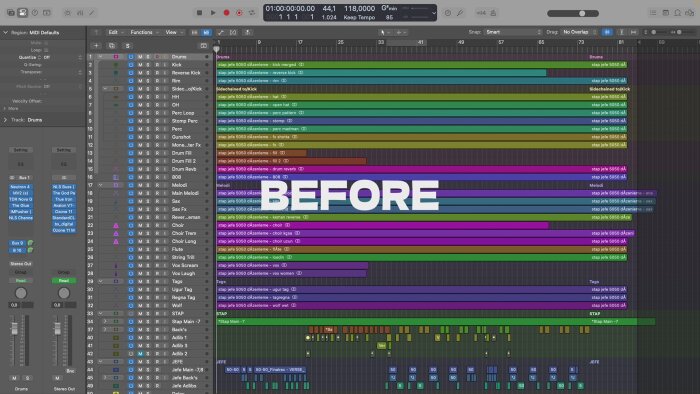Tick the region Mute checkbox

pyautogui.click(x=46, y=43)
